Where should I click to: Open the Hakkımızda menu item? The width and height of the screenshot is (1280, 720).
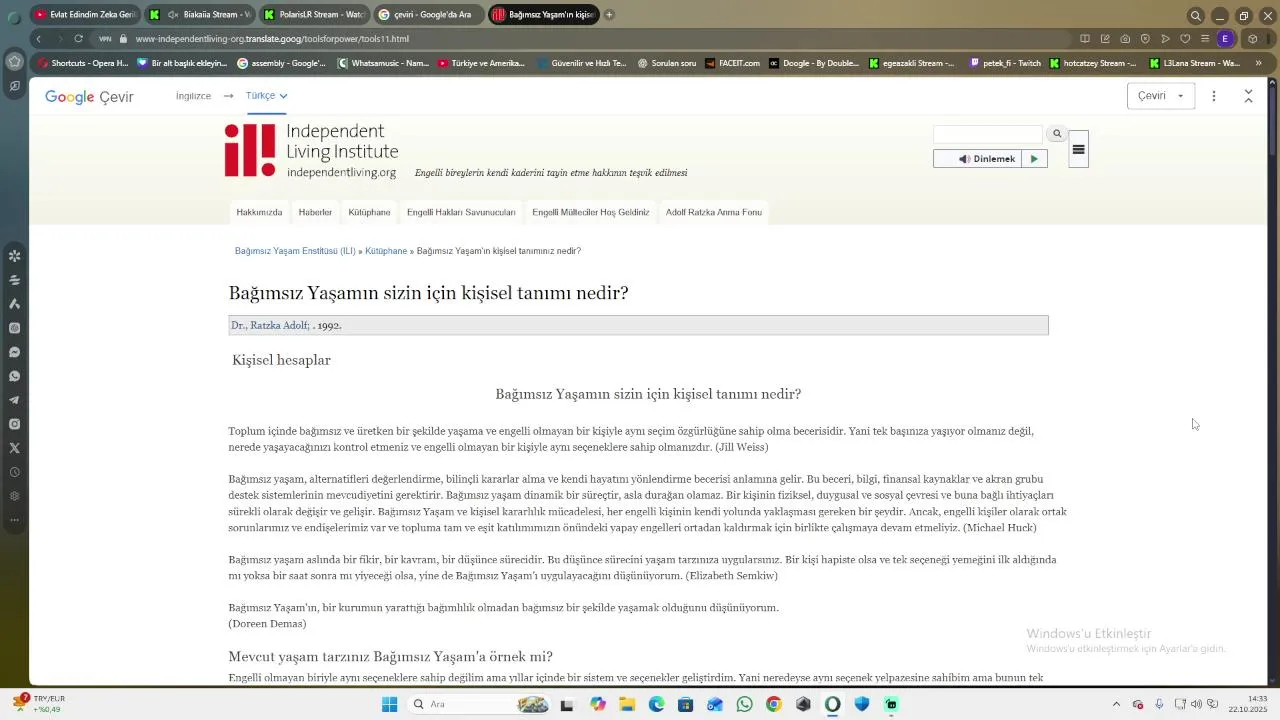click(259, 212)
